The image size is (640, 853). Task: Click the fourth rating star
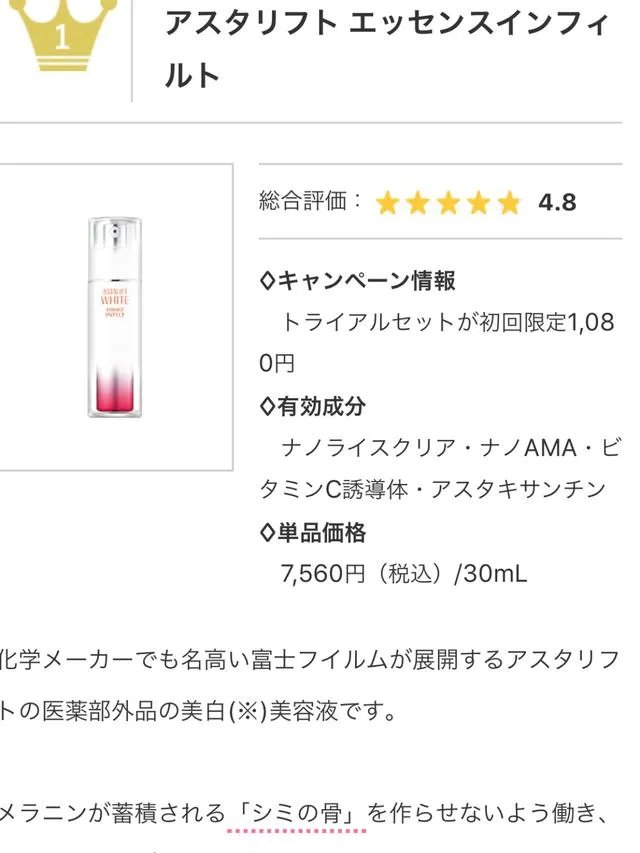pos(479,204)
